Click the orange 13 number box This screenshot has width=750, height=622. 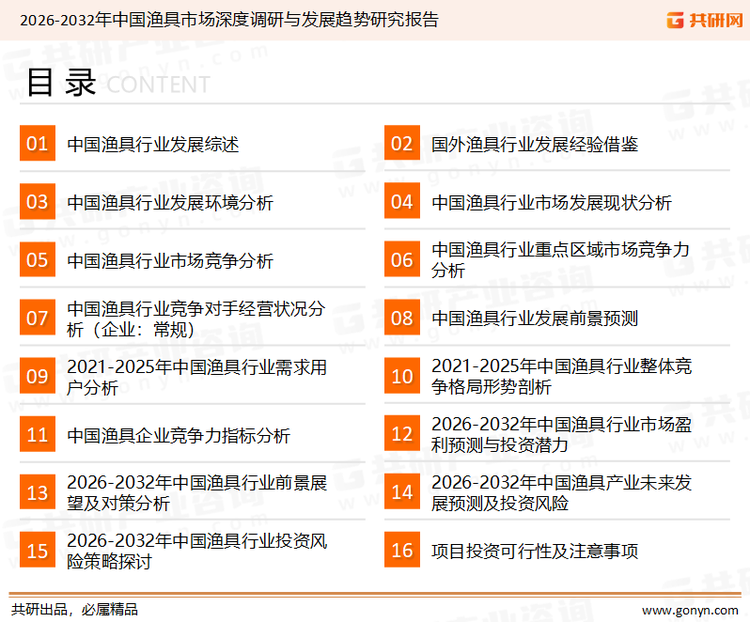pos(37,492)
